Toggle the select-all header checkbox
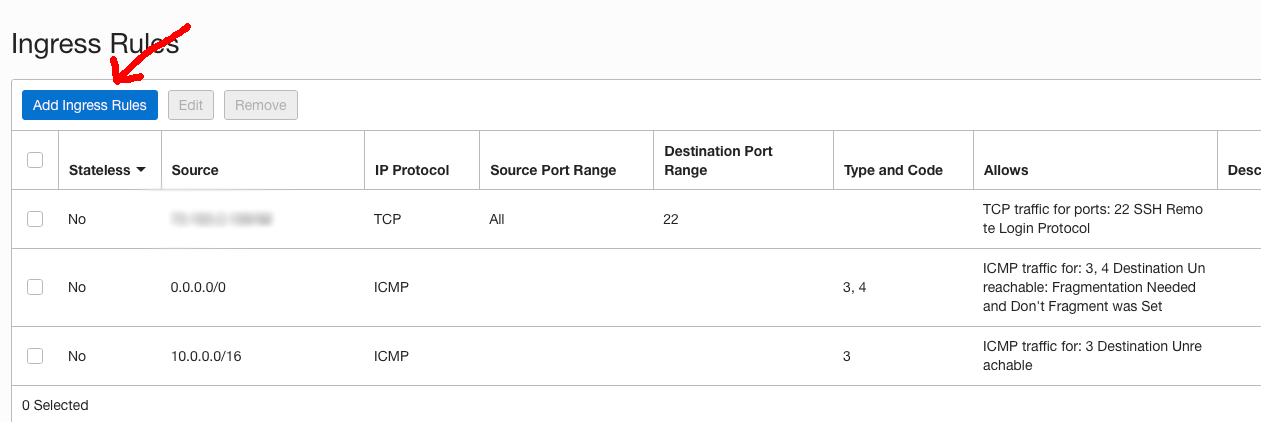 point(35,160)
